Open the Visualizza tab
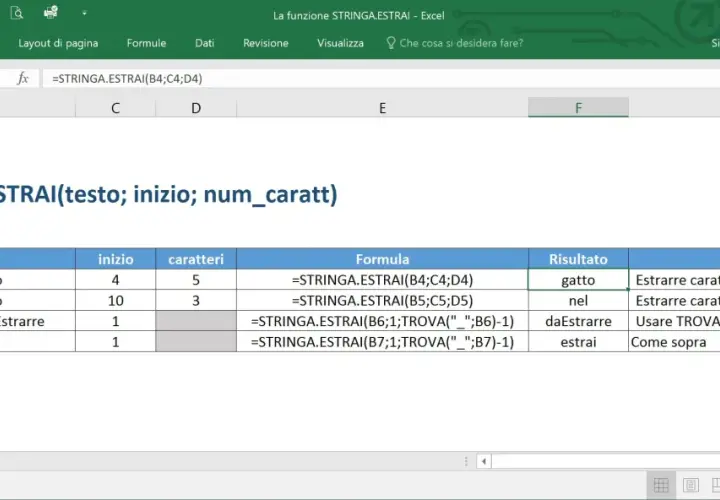The height and width of the screenshot is (500, 720). [x=340, y=43]
